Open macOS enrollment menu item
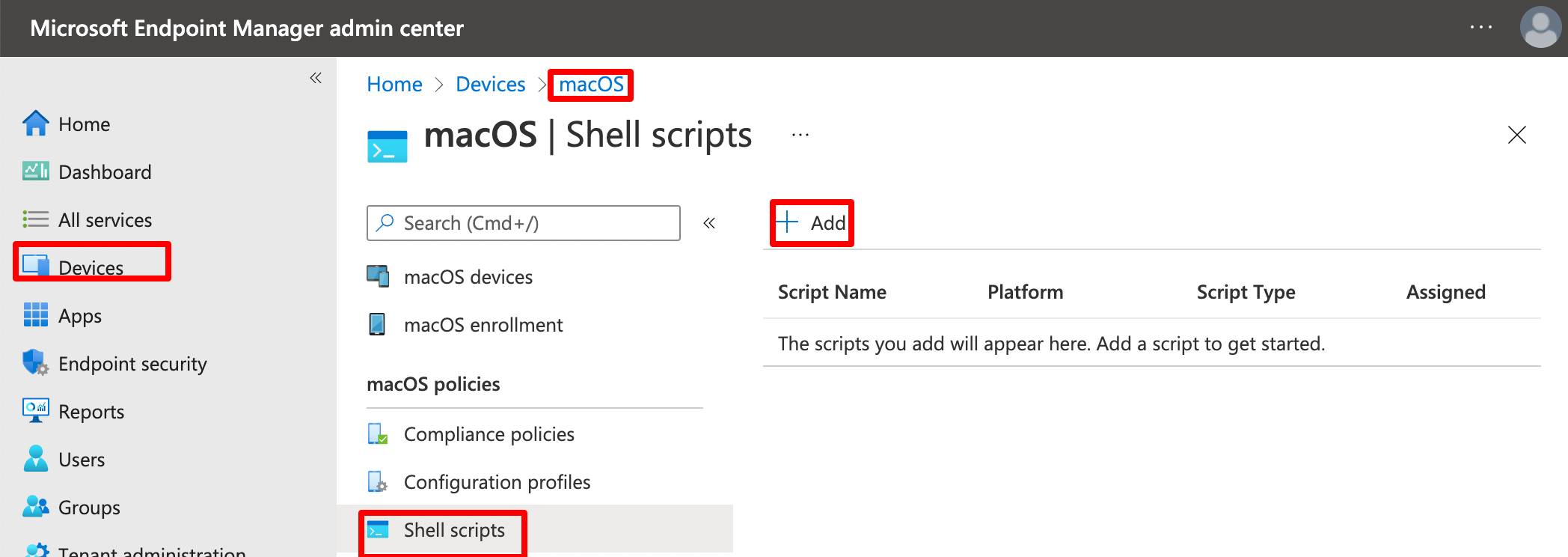 [x=483, y=325]
